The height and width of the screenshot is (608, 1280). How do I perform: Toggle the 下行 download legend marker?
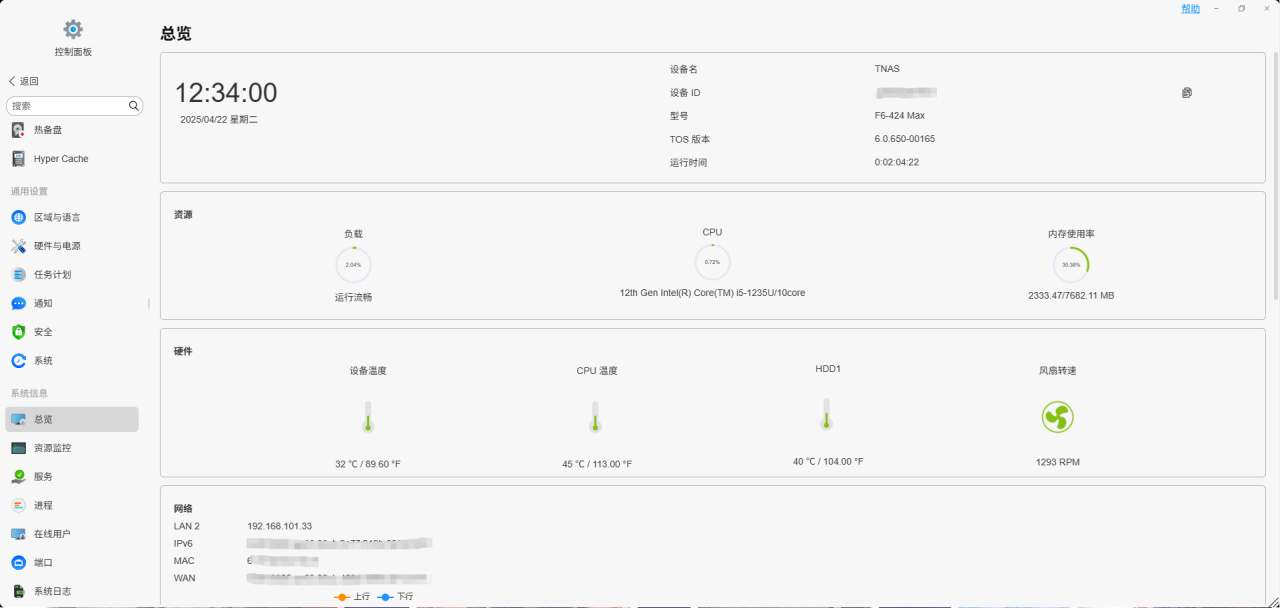pos(386,597)
